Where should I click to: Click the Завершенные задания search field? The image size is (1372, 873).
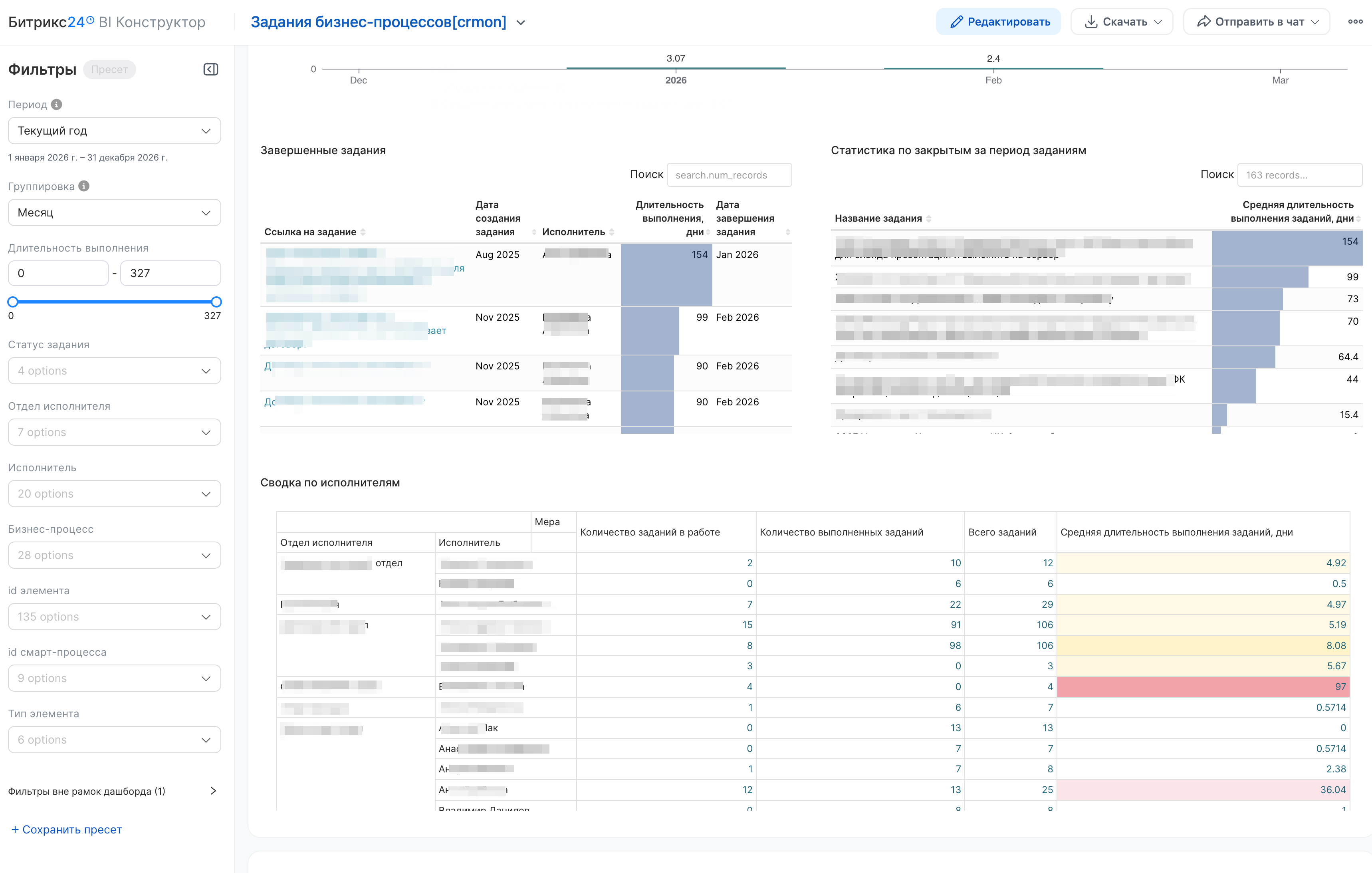[x=729, y=175]
